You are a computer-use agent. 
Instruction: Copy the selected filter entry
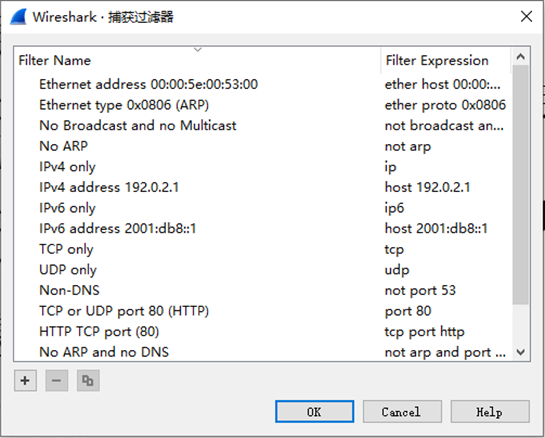(x=88, y=381)
